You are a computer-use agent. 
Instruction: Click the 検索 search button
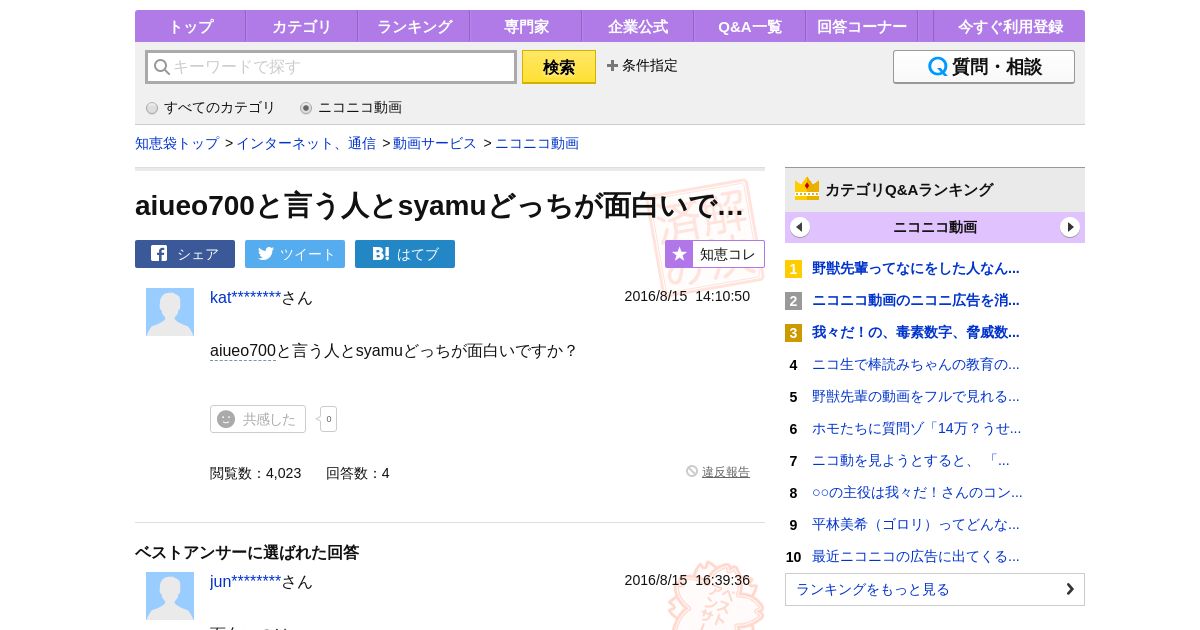pos(559,67)
